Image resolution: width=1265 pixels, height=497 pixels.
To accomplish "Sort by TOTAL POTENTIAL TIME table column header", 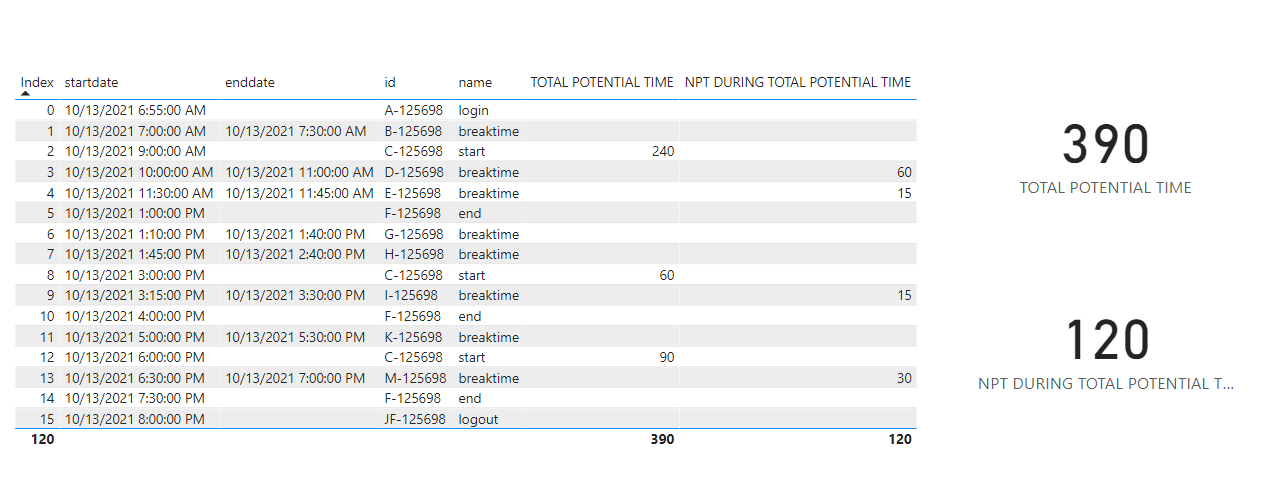I will [x=602, y=82].
